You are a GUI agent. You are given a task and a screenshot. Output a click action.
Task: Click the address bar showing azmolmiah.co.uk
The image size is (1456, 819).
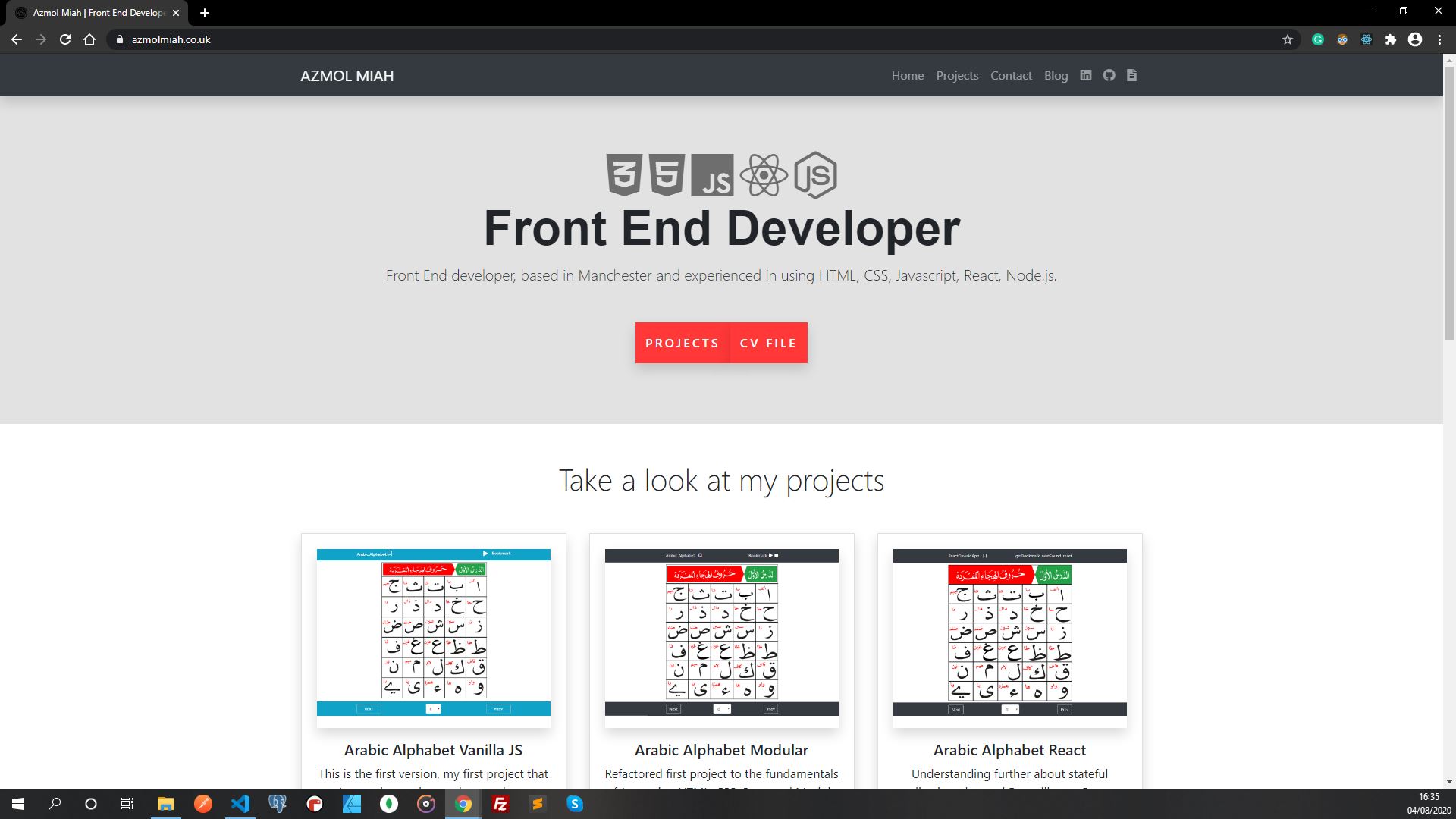170,39
